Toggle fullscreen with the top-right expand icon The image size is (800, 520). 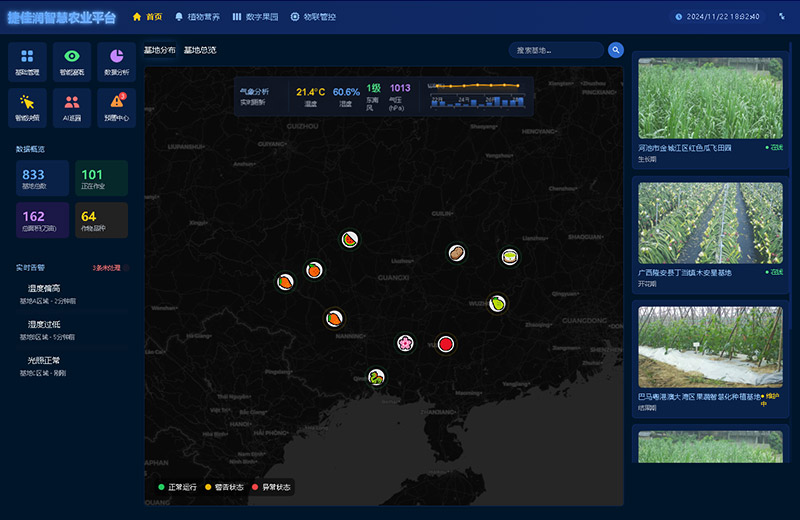(782, 16)
